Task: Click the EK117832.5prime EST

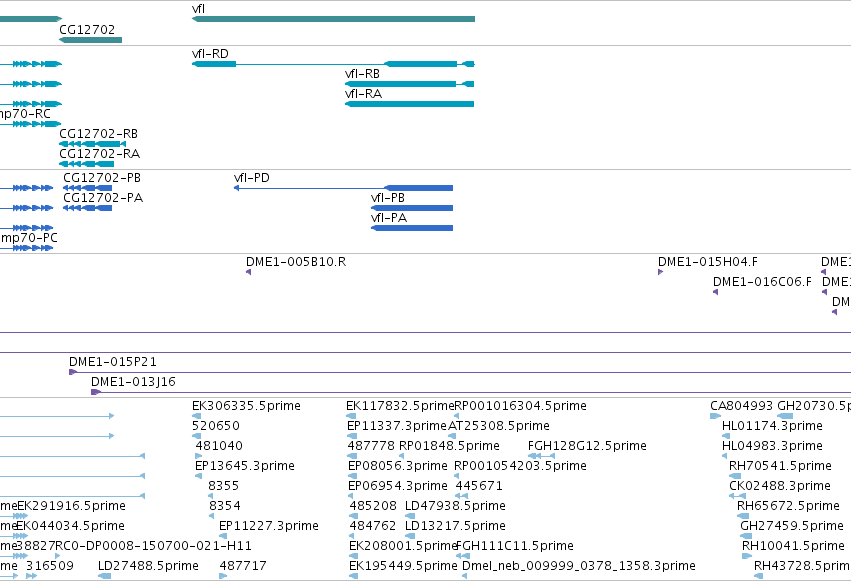Action: [x=352, y=416]
